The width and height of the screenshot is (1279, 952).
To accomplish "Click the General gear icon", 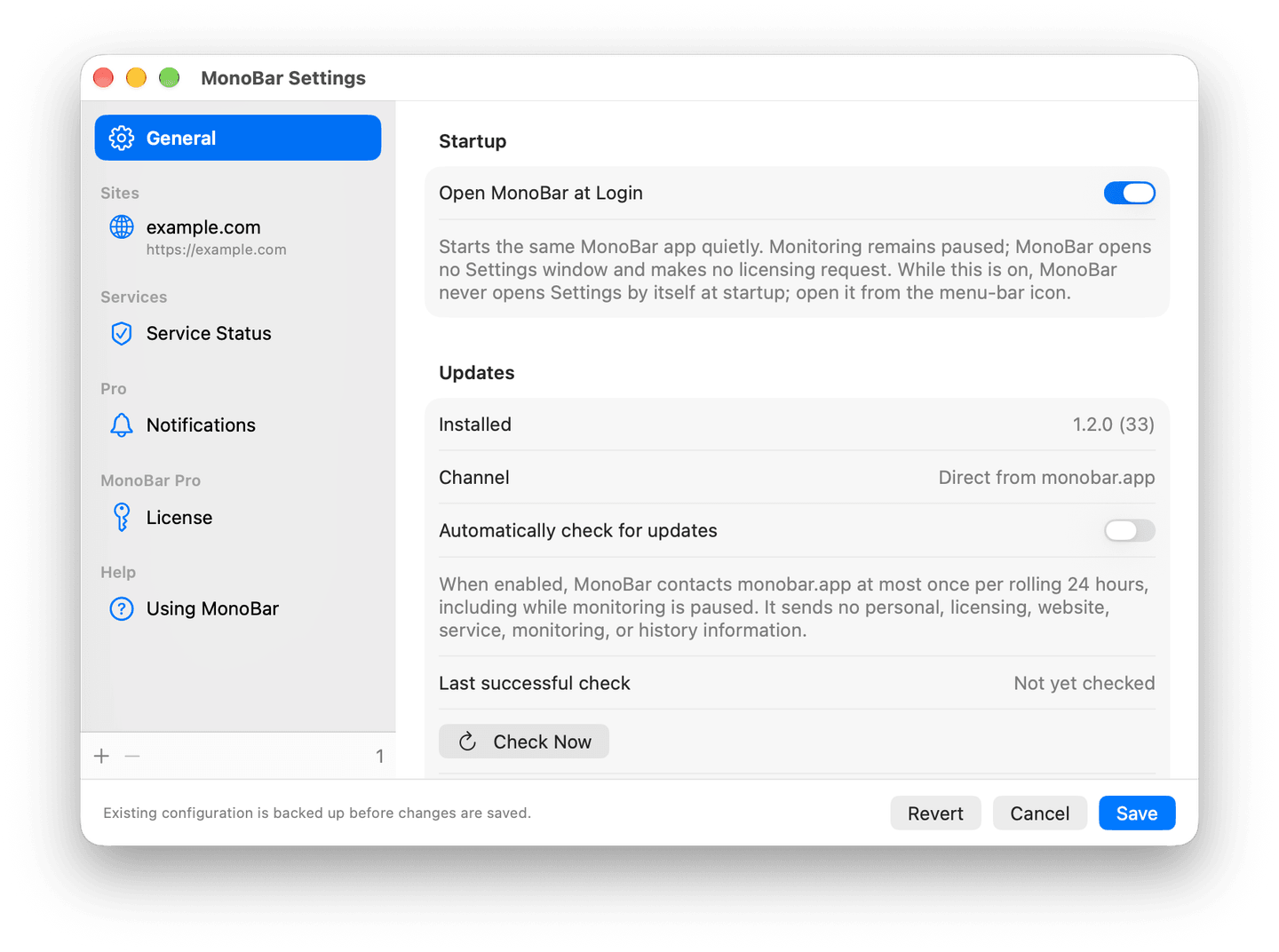I will click(x=122, y=138).
